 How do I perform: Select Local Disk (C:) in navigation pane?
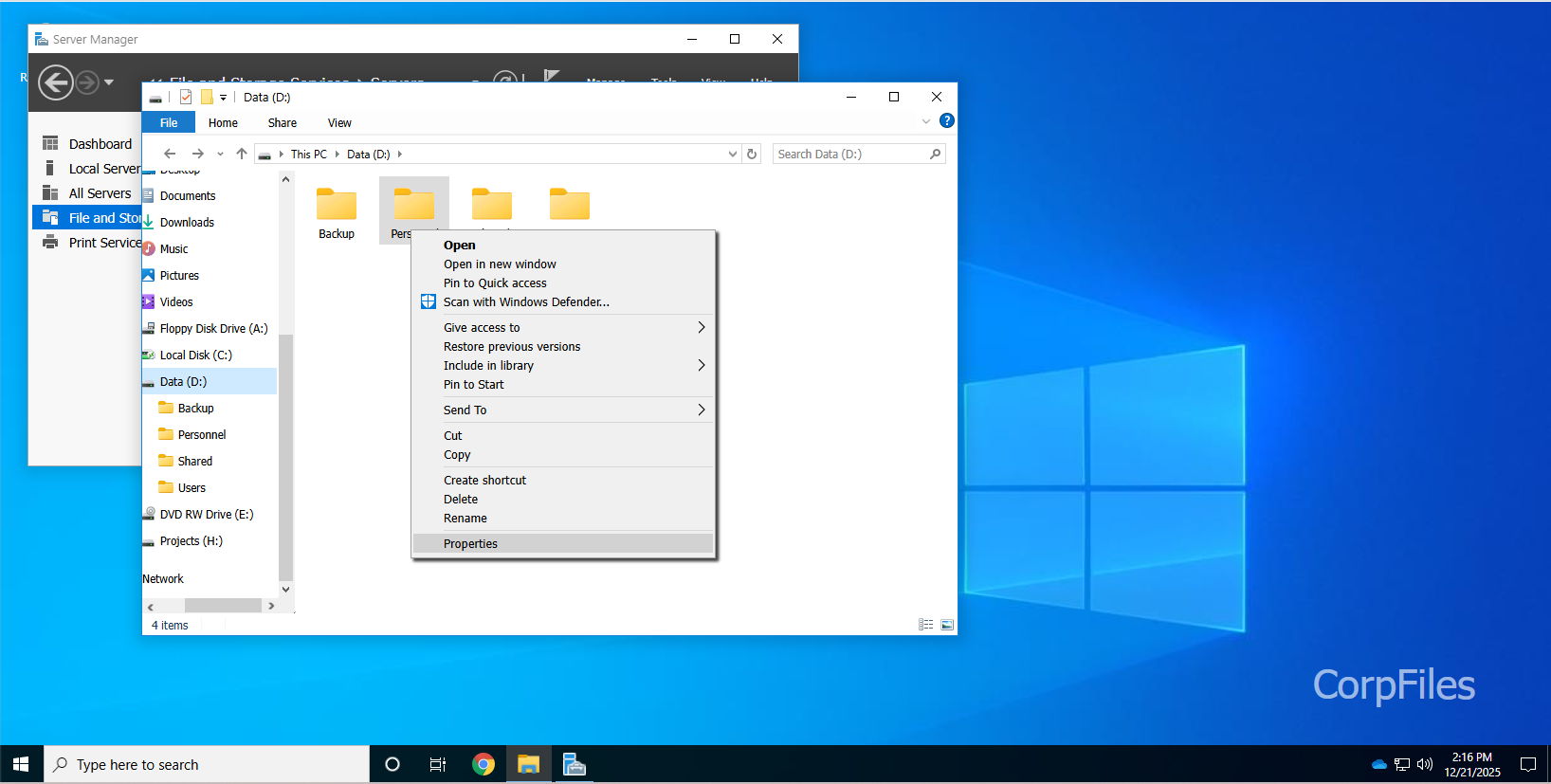click(195, 356)
